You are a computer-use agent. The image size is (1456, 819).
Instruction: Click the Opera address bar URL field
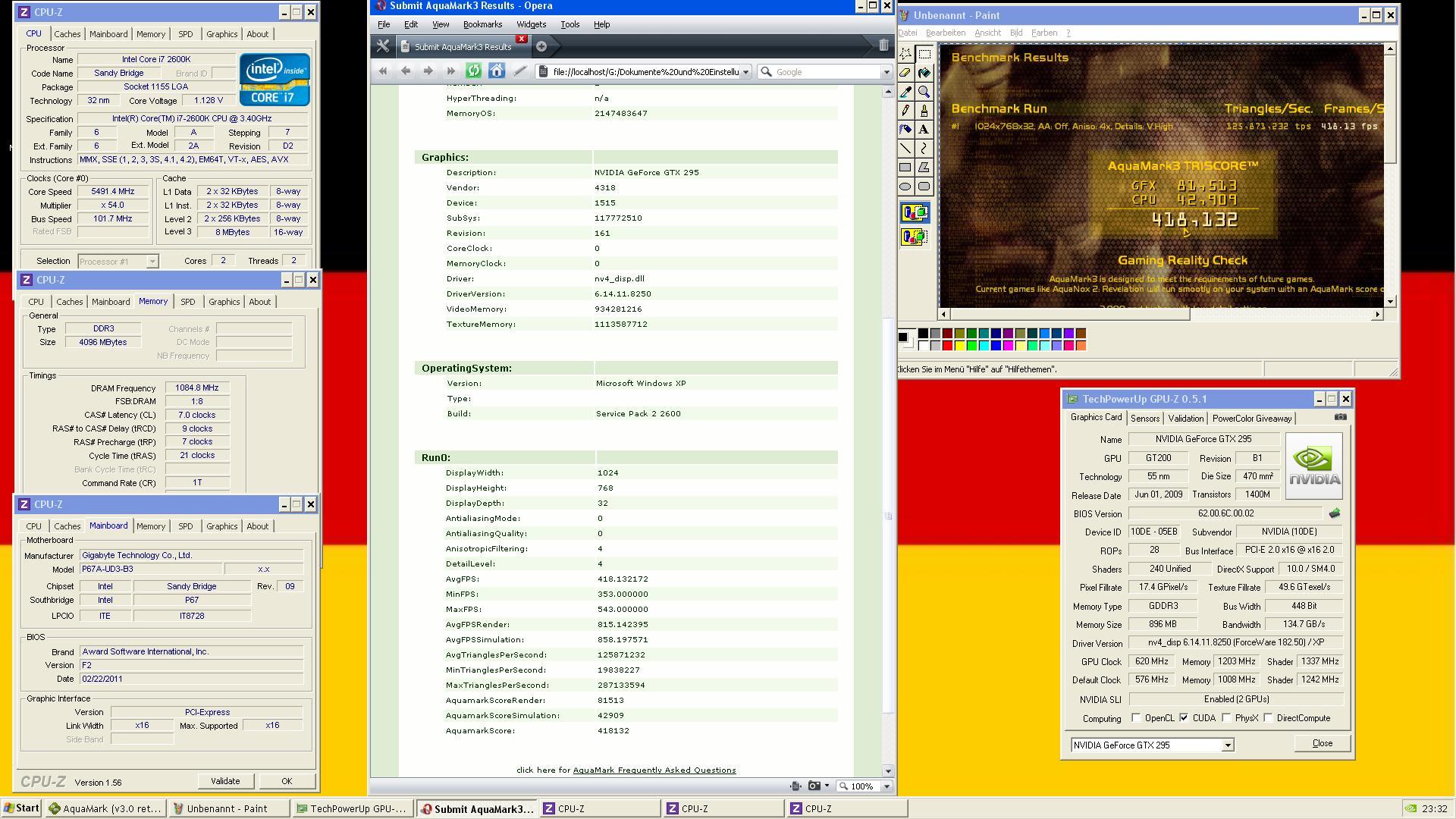tap(645, 72)
